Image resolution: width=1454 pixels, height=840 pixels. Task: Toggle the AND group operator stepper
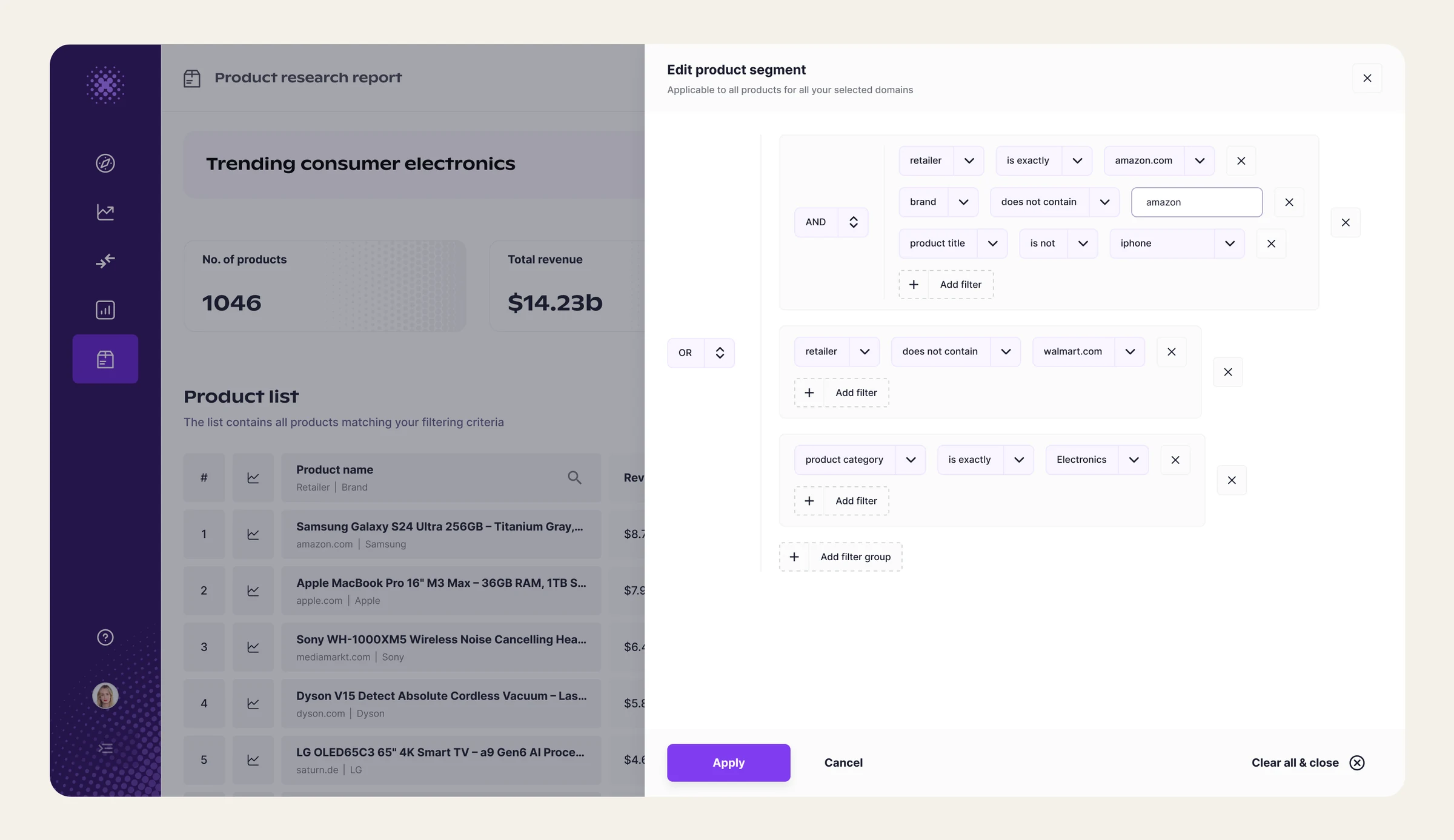[853, 222]
